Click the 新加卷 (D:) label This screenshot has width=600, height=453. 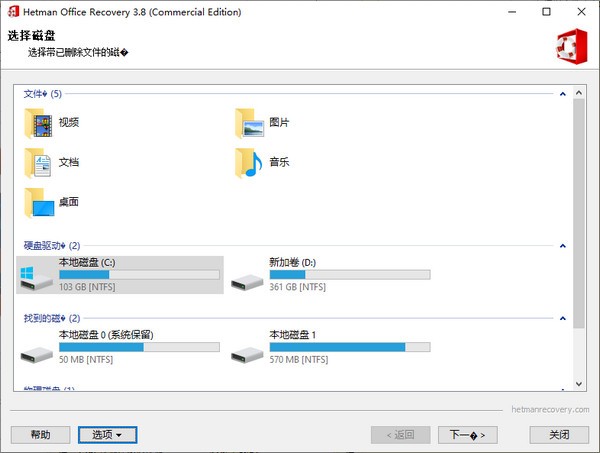(x=293, y=262)
